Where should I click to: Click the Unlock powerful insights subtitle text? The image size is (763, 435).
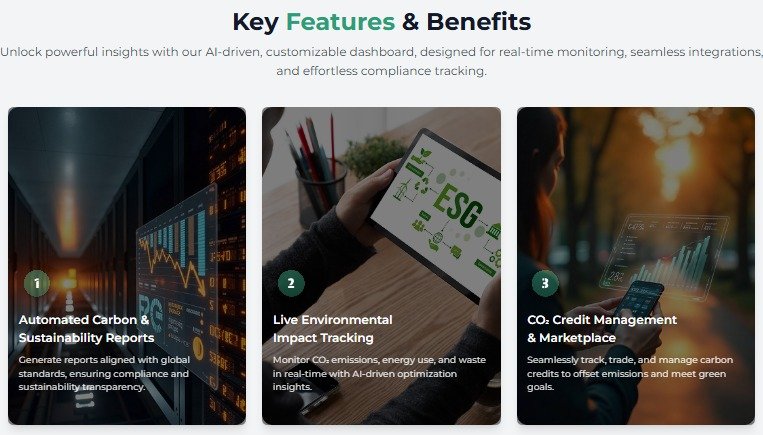pos(382,61)
